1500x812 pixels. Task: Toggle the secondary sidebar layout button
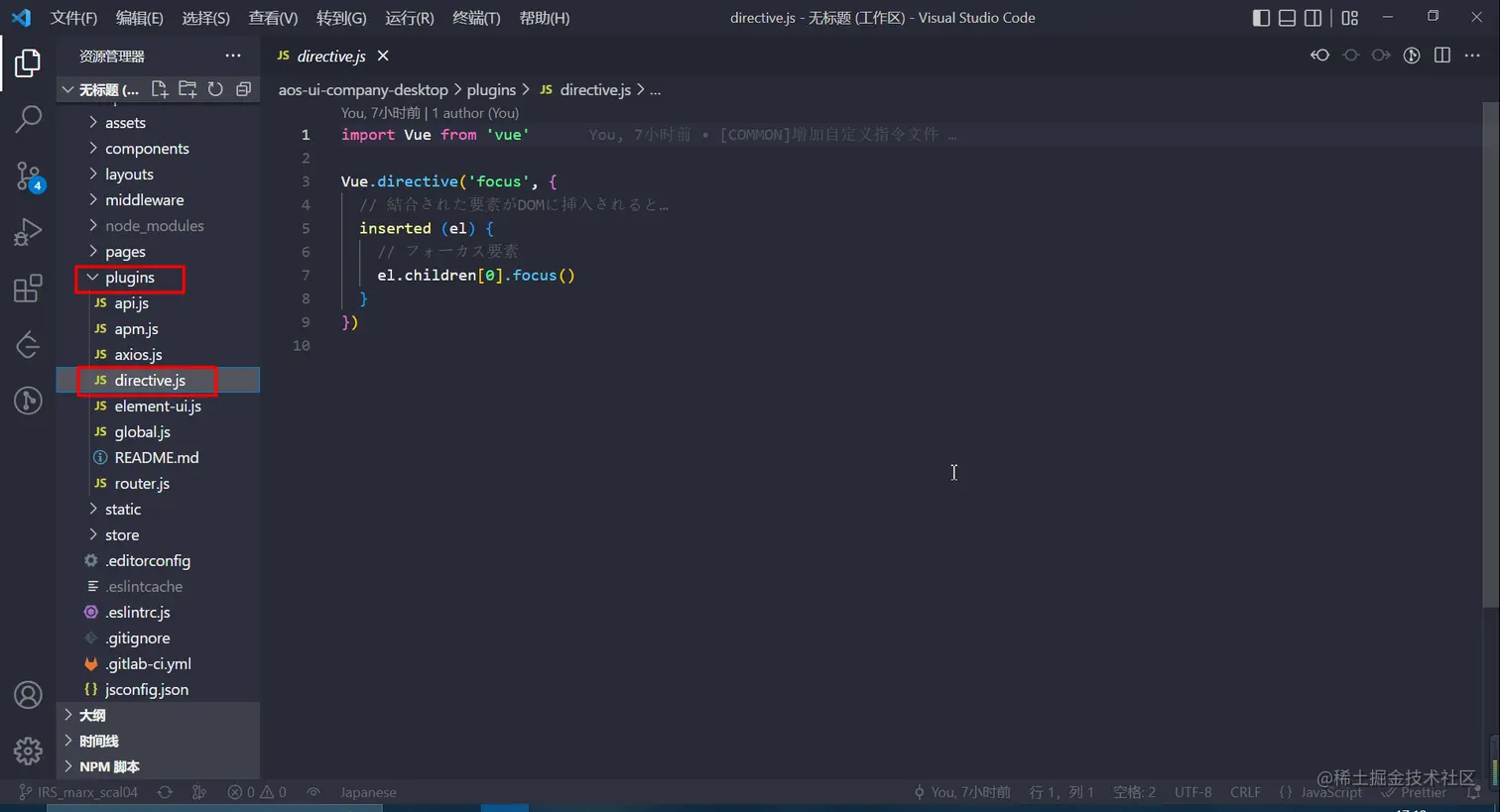pyautogui.click(x=1312, y=18)
